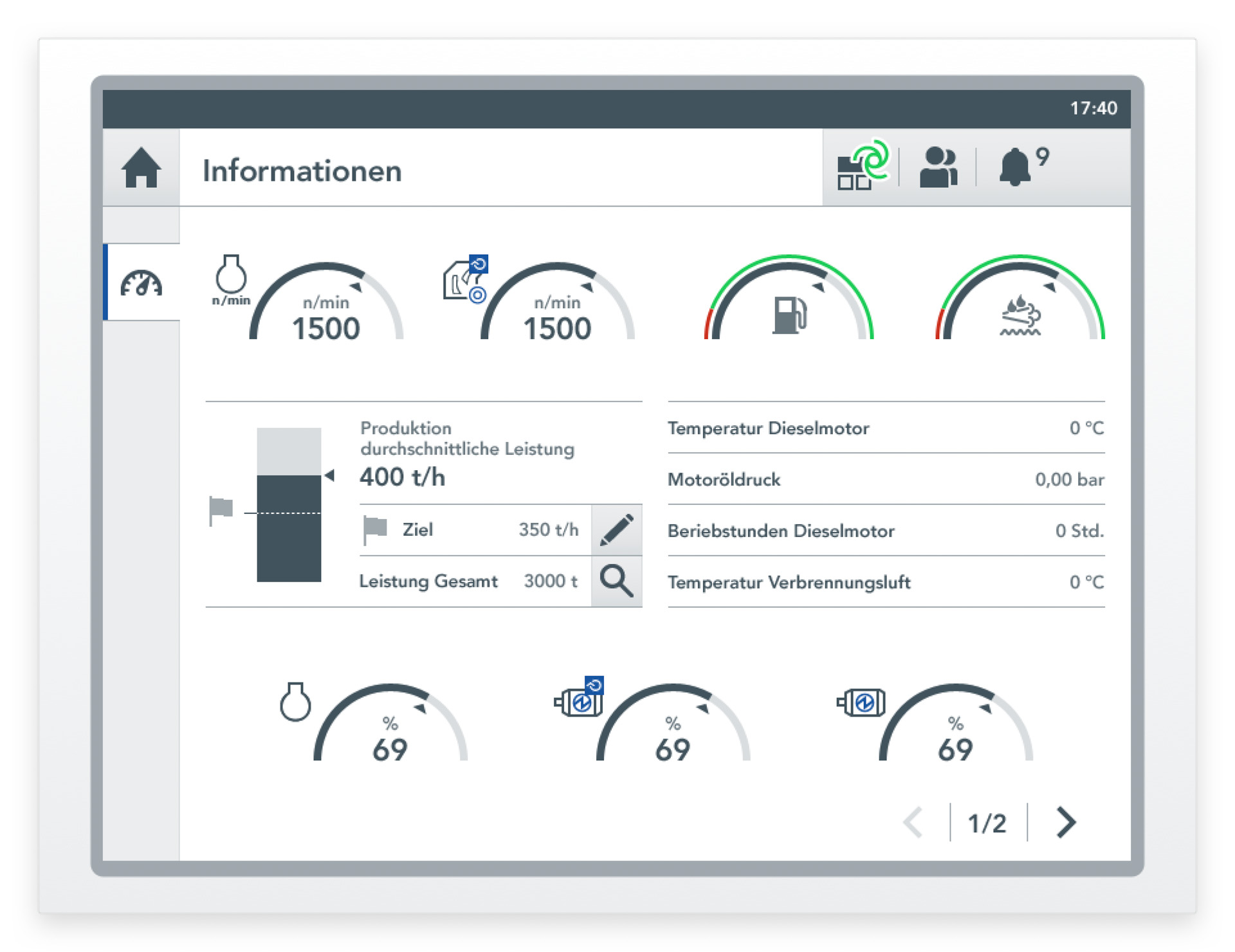Open the machine status overview icon
1235x952 pixels.
coord(861,167)
